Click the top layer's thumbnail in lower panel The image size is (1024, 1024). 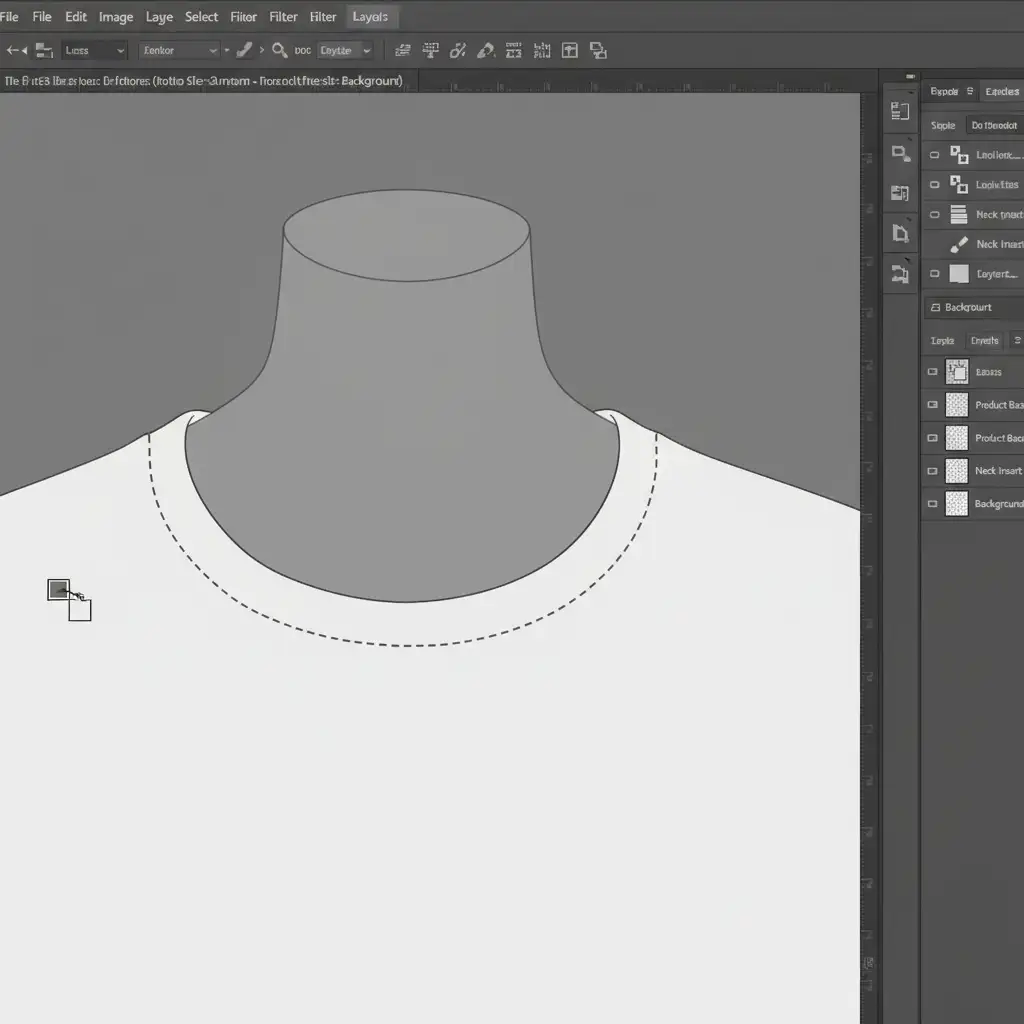coord(957,372)
